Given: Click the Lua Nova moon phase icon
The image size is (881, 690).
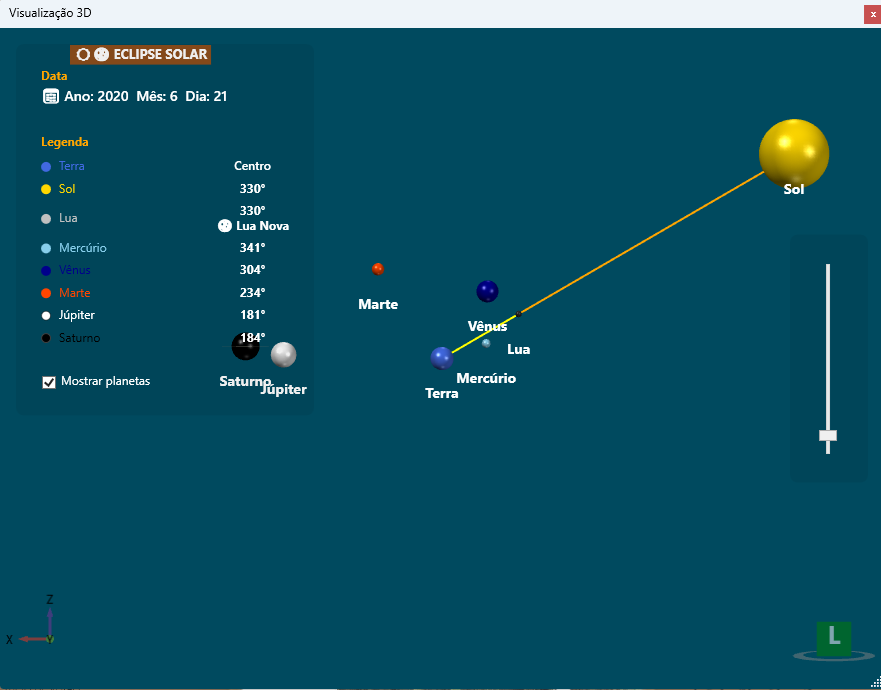Looking at the screenshot, I should tap(225, 226).
